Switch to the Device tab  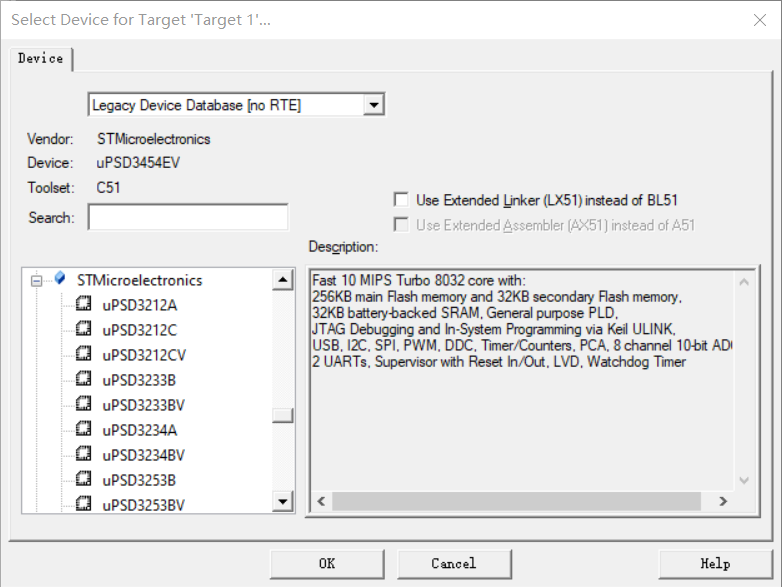(x=41, y=58)
